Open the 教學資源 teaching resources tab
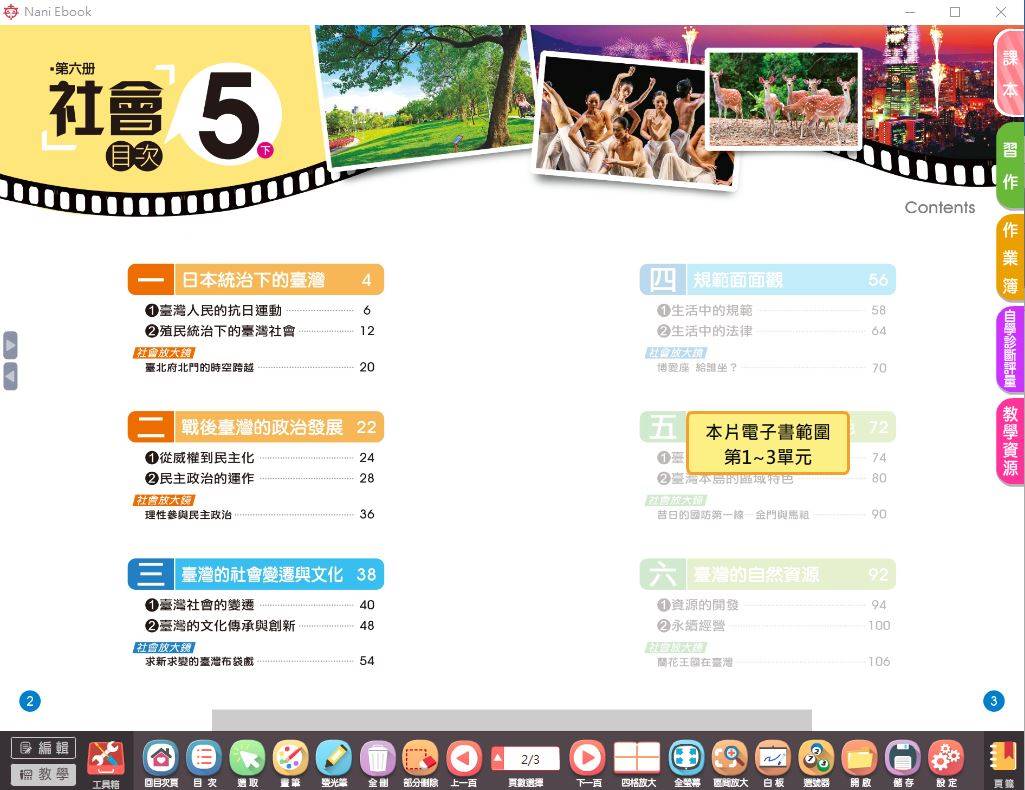The width and height of the screenshot is (1025, 790). point(1010,441)
